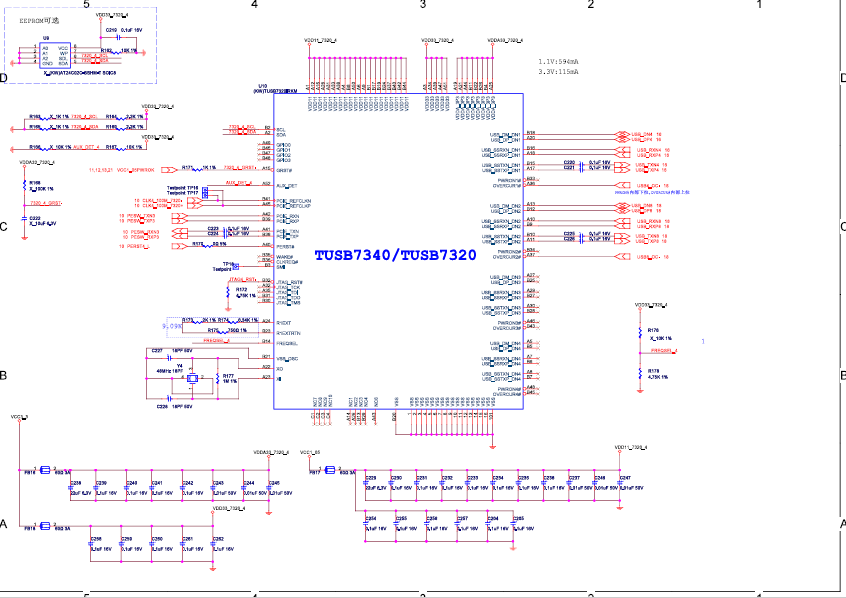Viewport: 846px width, 598px height.
Task: Select the Y4 48MHz 18PF value text
Action: [170, 371]
